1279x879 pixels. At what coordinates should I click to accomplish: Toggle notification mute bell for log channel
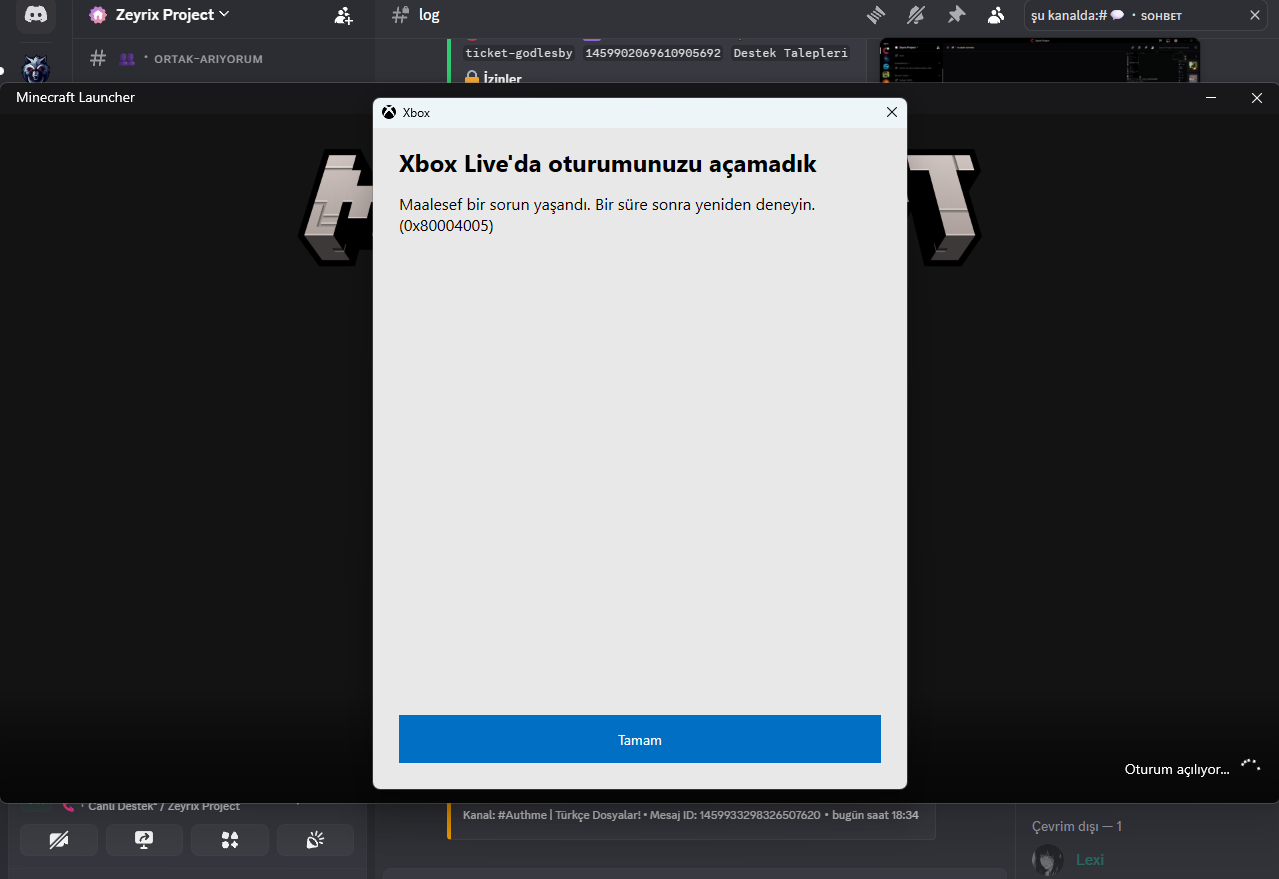[x=916, y=15]
